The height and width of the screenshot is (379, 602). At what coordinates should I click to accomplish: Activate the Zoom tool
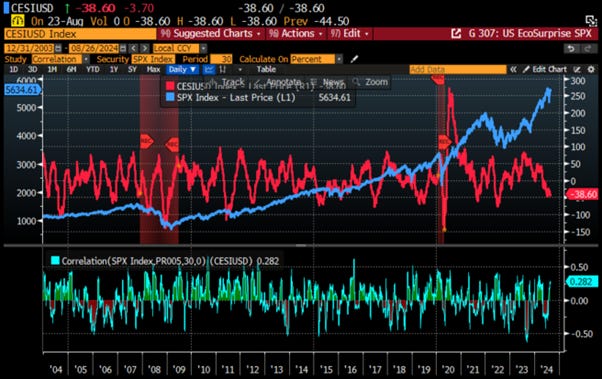click(x=371, y=82)
